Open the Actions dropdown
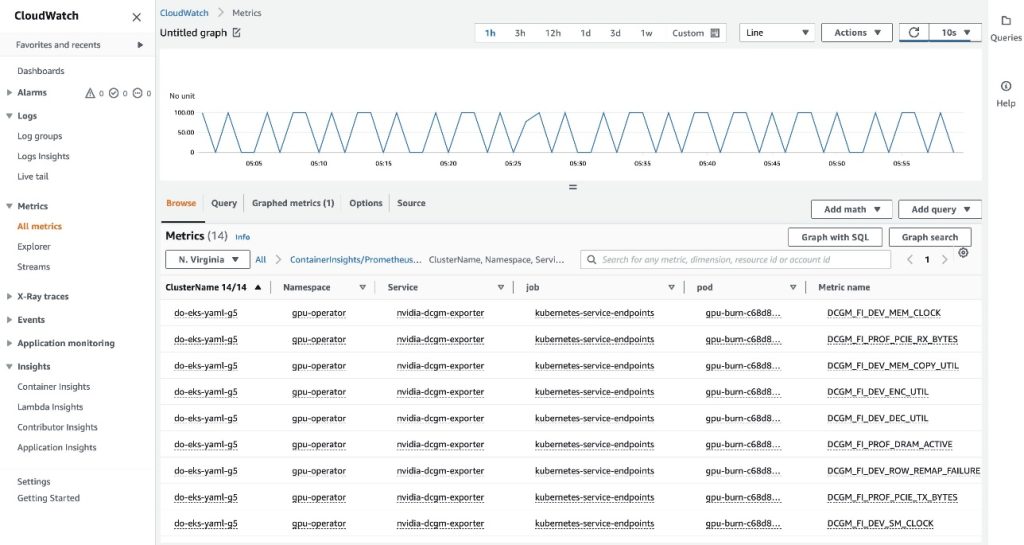The height and width of the screenshot is (545, 1024). [x=857, y=33]
